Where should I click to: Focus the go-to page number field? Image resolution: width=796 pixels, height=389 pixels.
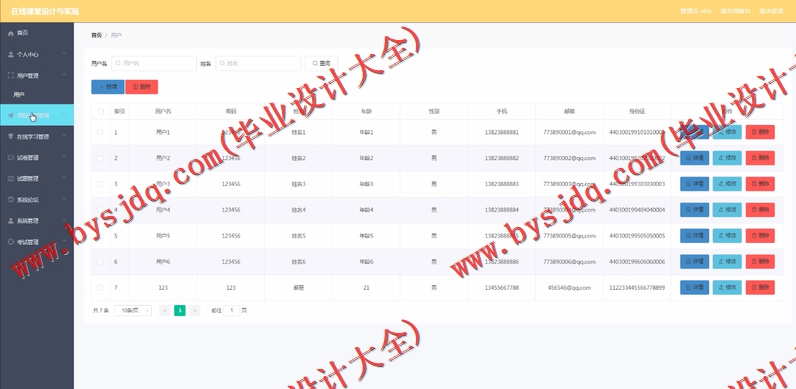click(231, 310)
